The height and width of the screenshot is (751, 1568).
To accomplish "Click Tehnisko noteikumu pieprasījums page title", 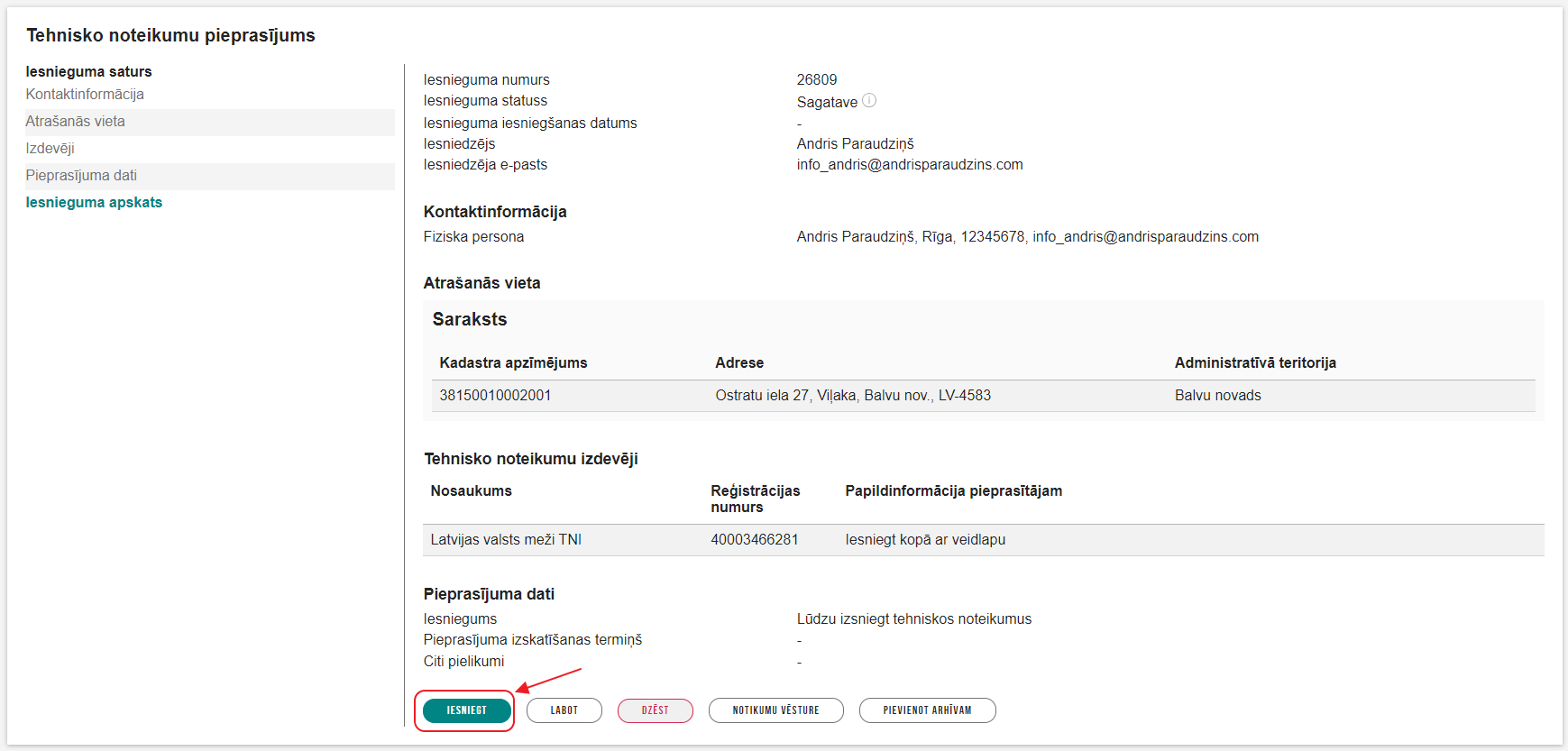I will click(170, 36).
